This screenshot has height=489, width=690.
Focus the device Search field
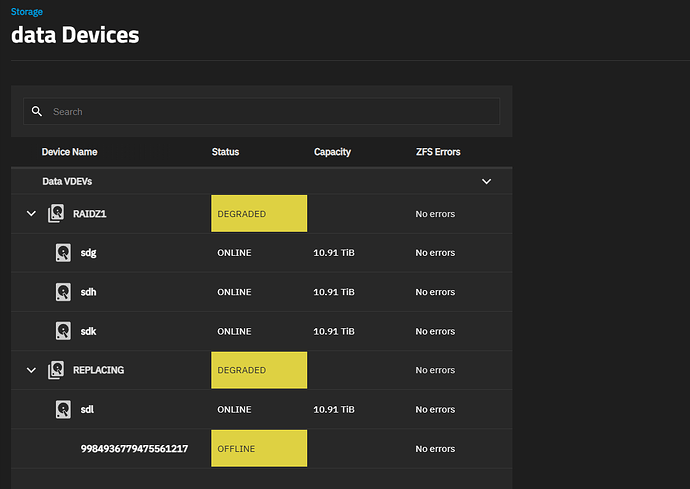click(270, 111)
